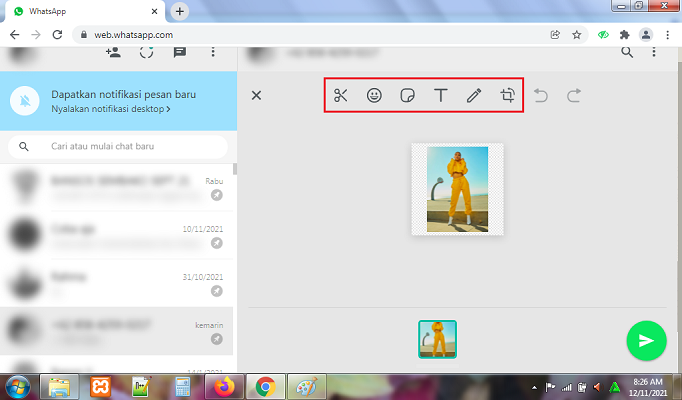Click the search magnifier in sidebar
The height and width of the screenshot is (400, 682).
[24, 147]
